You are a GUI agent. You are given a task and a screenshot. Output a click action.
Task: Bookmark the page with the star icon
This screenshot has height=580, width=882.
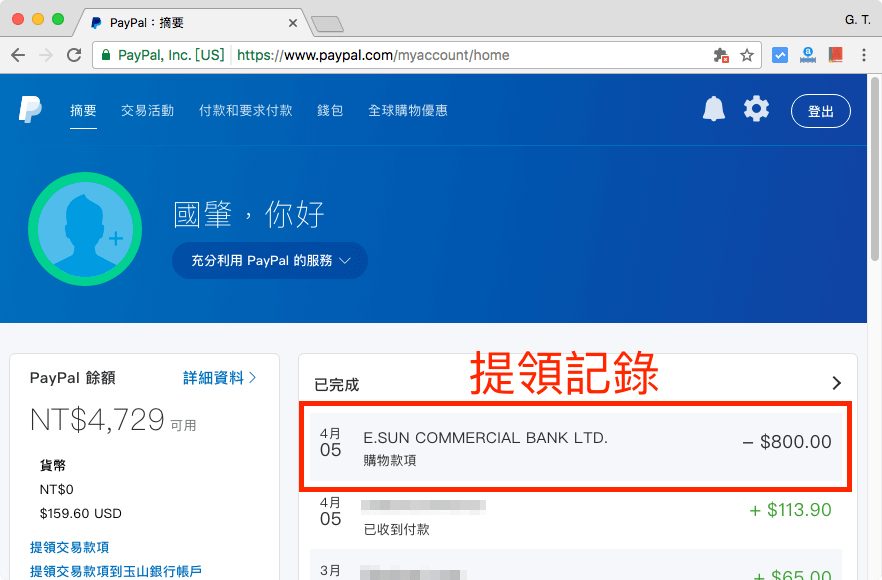point(746,56)
